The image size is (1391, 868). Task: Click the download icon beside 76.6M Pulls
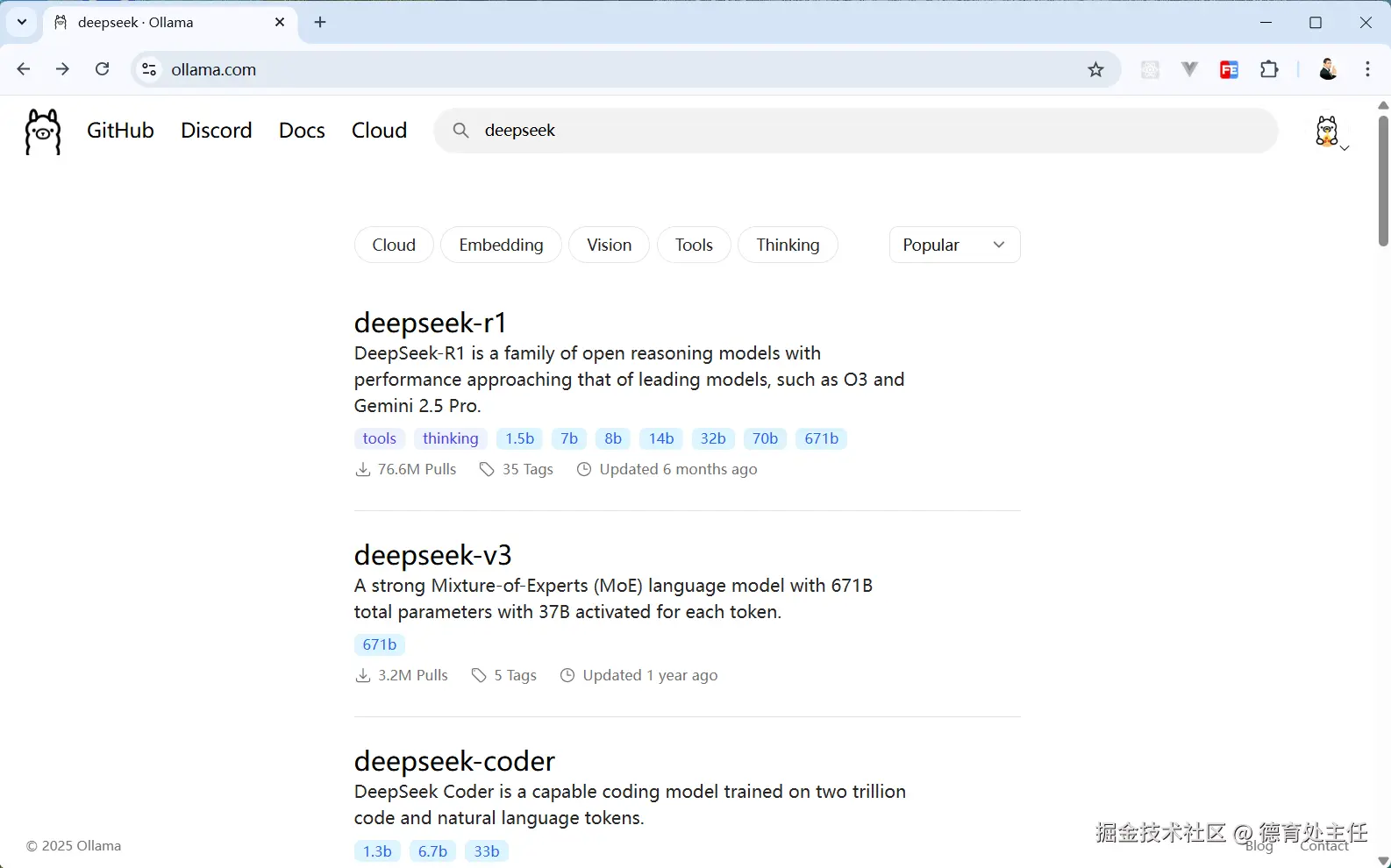362,470
